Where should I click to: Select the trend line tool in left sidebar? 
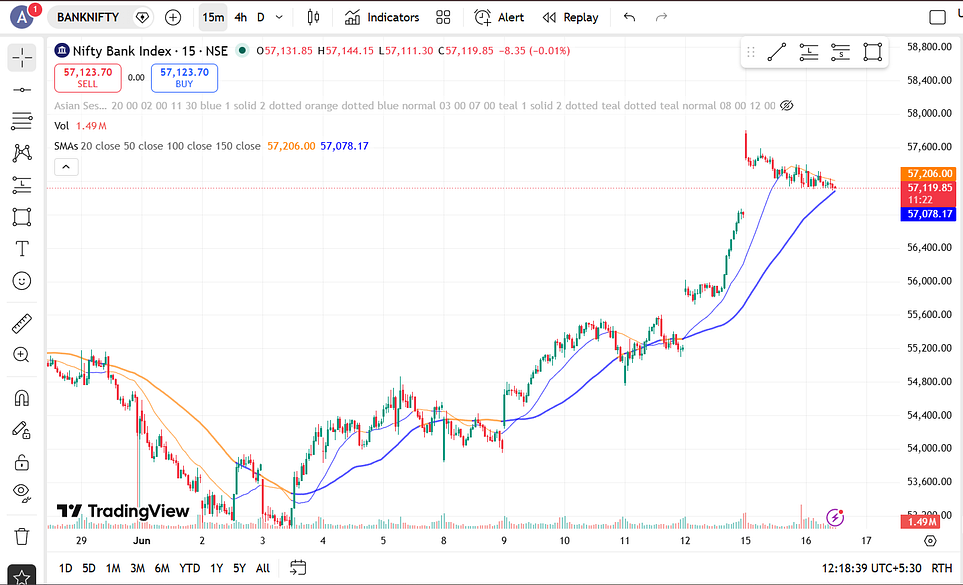coord(22,90)
